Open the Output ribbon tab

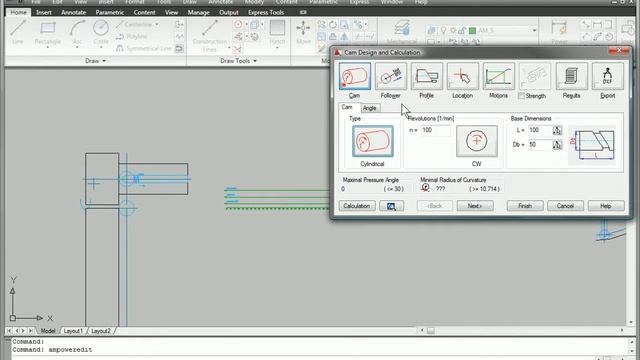point(229,12)
